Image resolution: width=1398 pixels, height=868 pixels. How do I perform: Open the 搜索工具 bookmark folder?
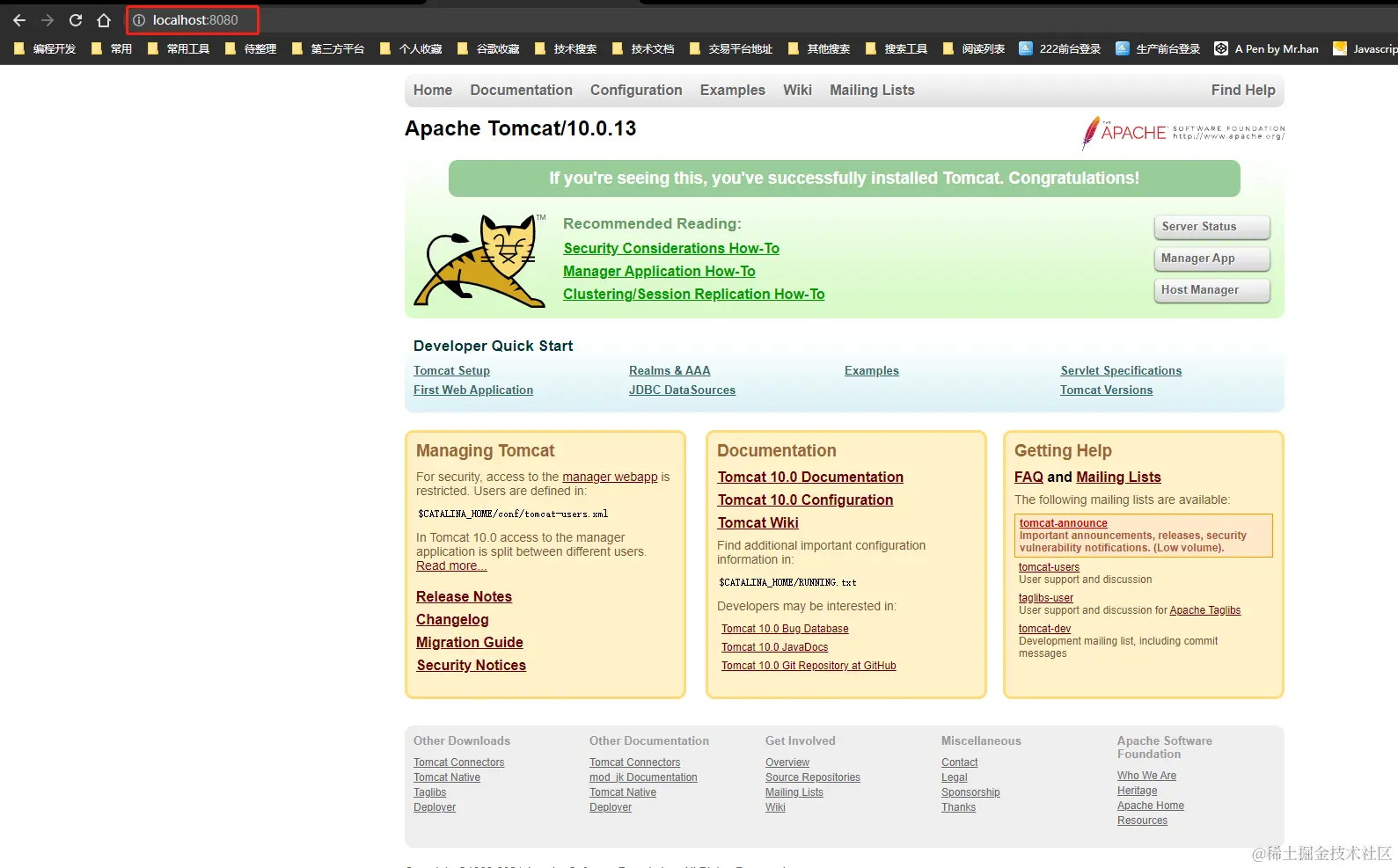[897, 49]
